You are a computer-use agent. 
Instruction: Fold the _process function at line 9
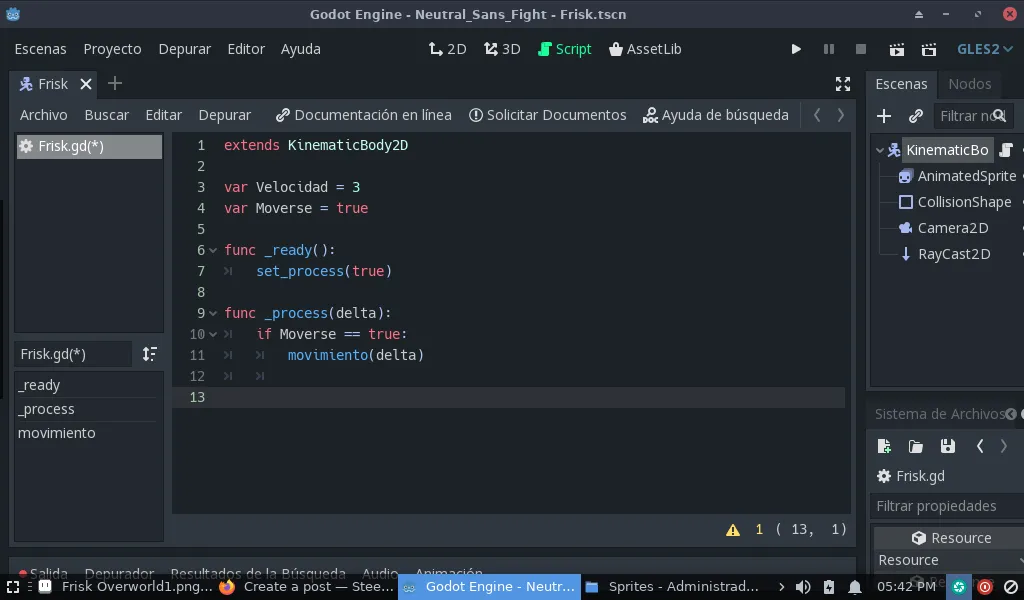pos(213,313)
